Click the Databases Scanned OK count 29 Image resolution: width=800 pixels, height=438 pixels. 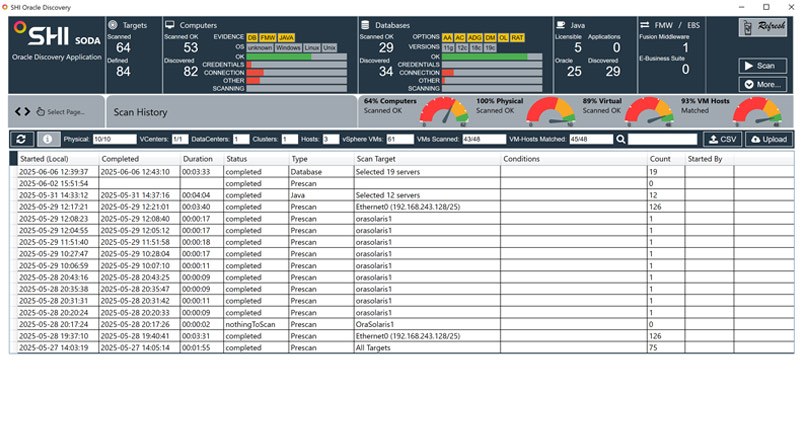click(x=386, y=47)
